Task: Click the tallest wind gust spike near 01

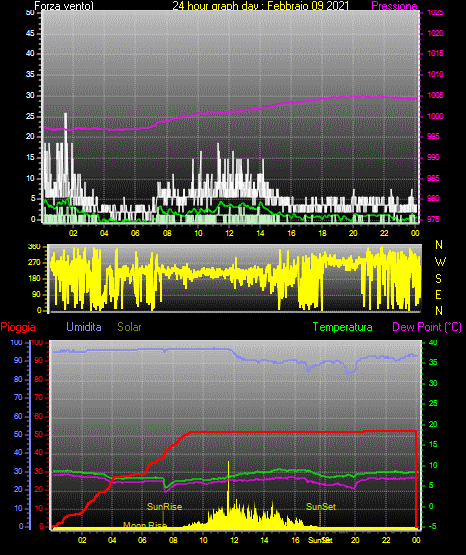Action: (65, 127)
